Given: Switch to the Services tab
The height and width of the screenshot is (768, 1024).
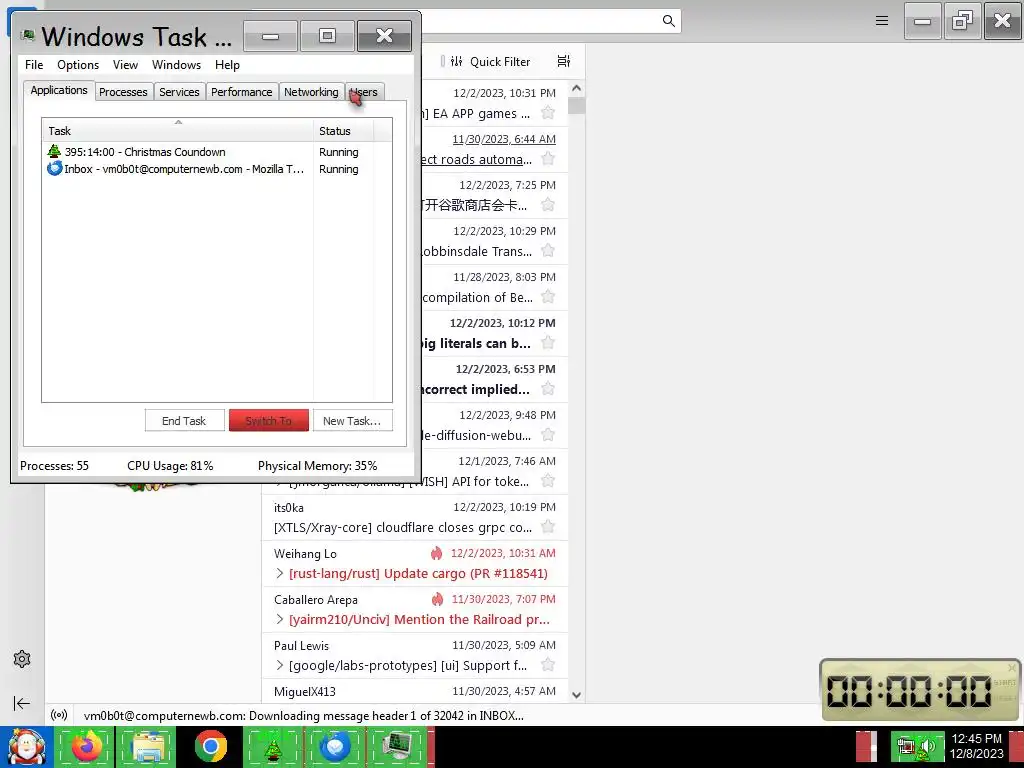Looking at the screenshot, I should 180,92.
